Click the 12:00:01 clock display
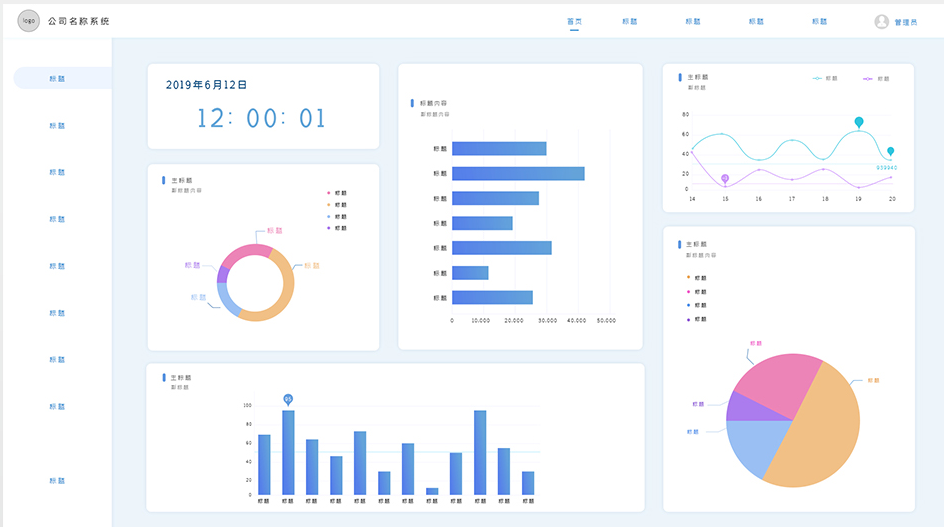The width and height of the screenshot is (944, 527). click(262, 118)
